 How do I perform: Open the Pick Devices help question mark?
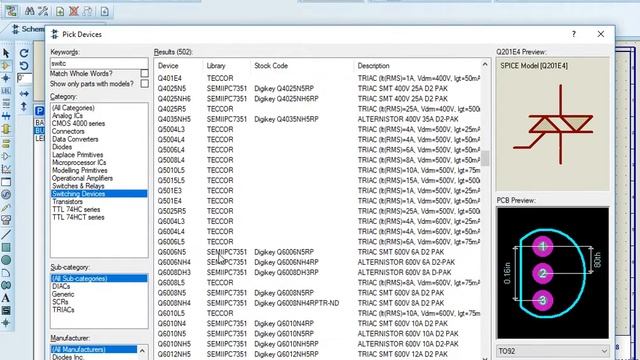coord(574,34)
